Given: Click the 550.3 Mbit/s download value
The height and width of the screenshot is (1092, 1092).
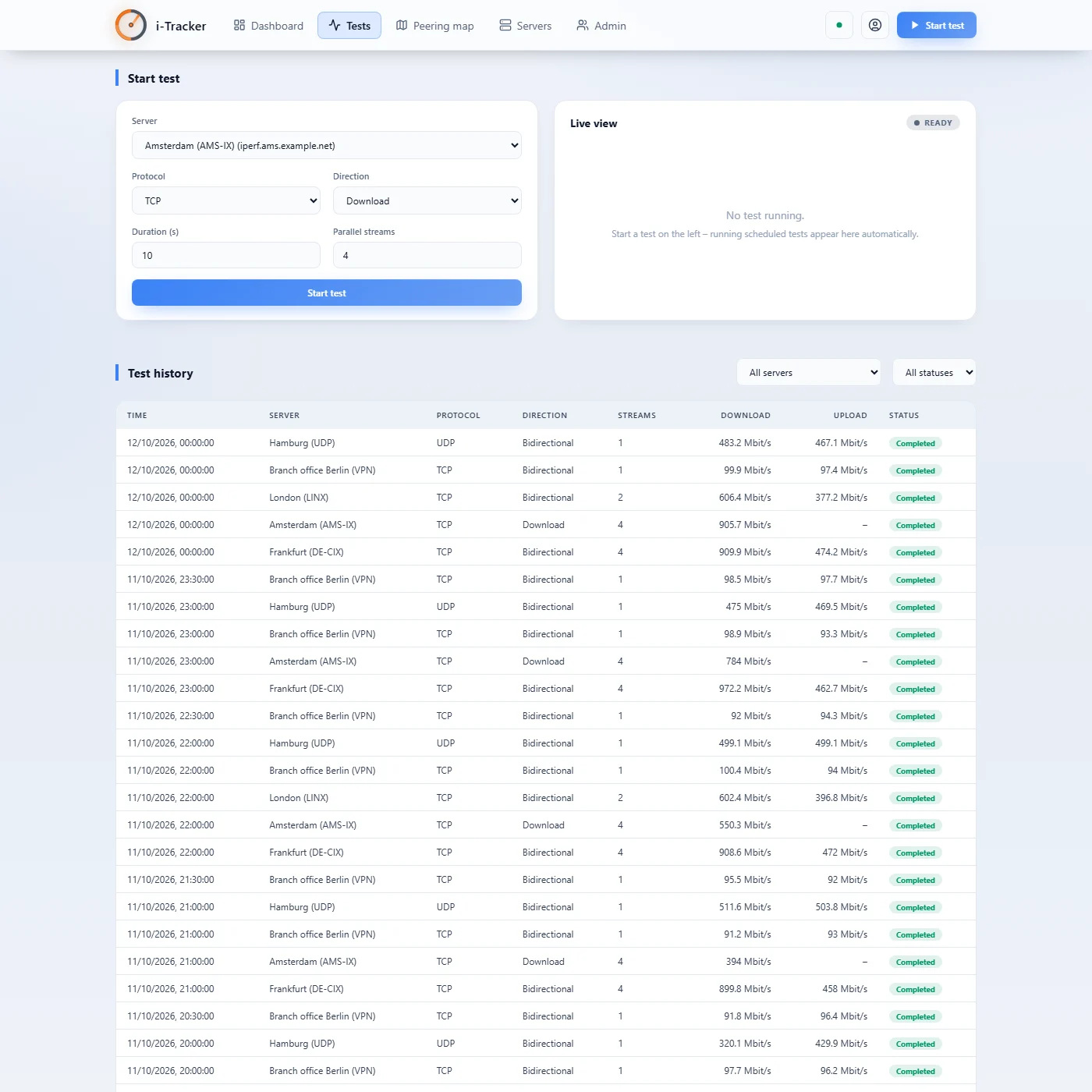Looking at the screenshot, I should pyautogui.click(x=745, y=824).
